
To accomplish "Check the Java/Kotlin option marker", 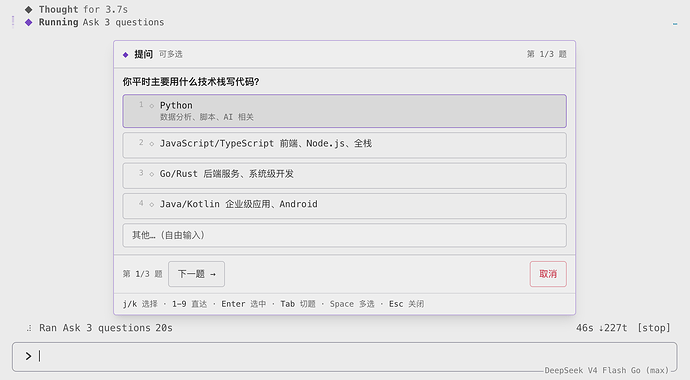I will point(152,205).
